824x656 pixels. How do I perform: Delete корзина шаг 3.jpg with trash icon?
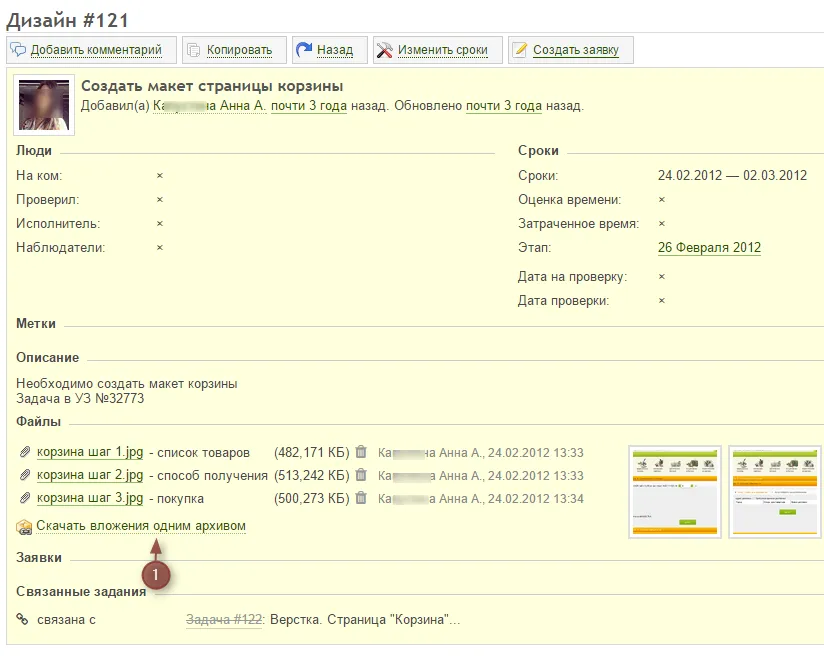[361, 497]
